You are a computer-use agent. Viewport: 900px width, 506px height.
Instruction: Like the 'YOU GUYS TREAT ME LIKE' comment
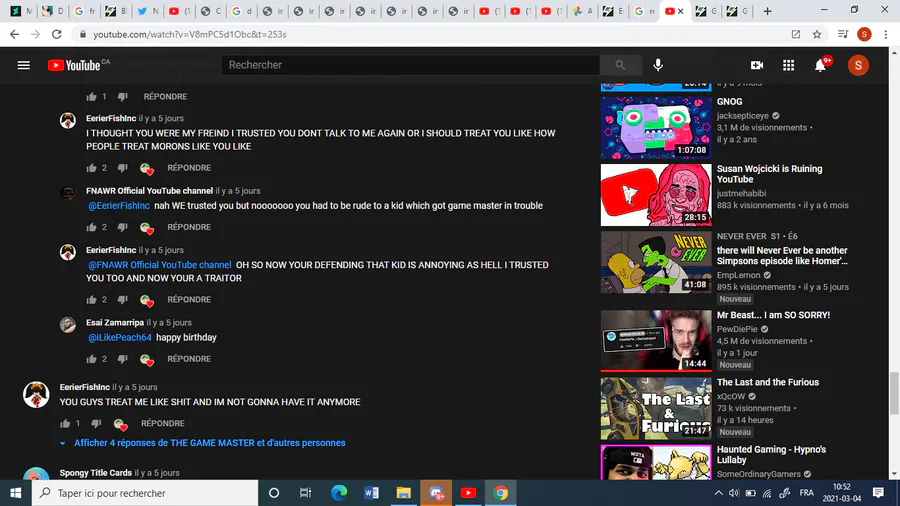click(65, 423)
